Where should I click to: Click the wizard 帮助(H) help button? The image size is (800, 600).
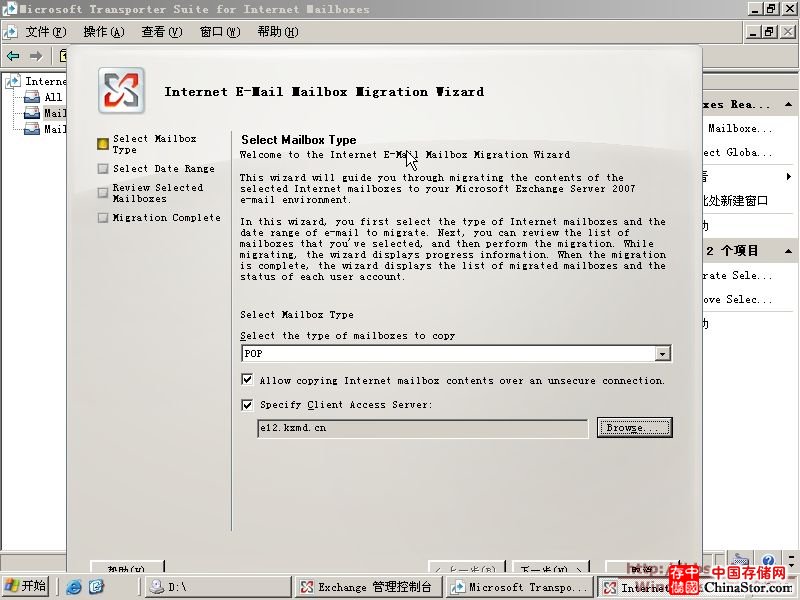[x=127, y=568]
